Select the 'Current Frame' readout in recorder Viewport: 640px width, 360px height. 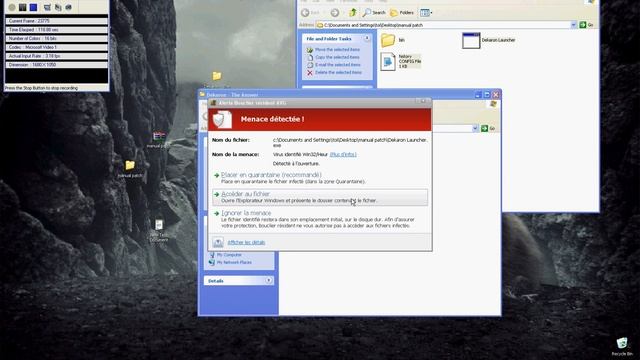(56, 21)
